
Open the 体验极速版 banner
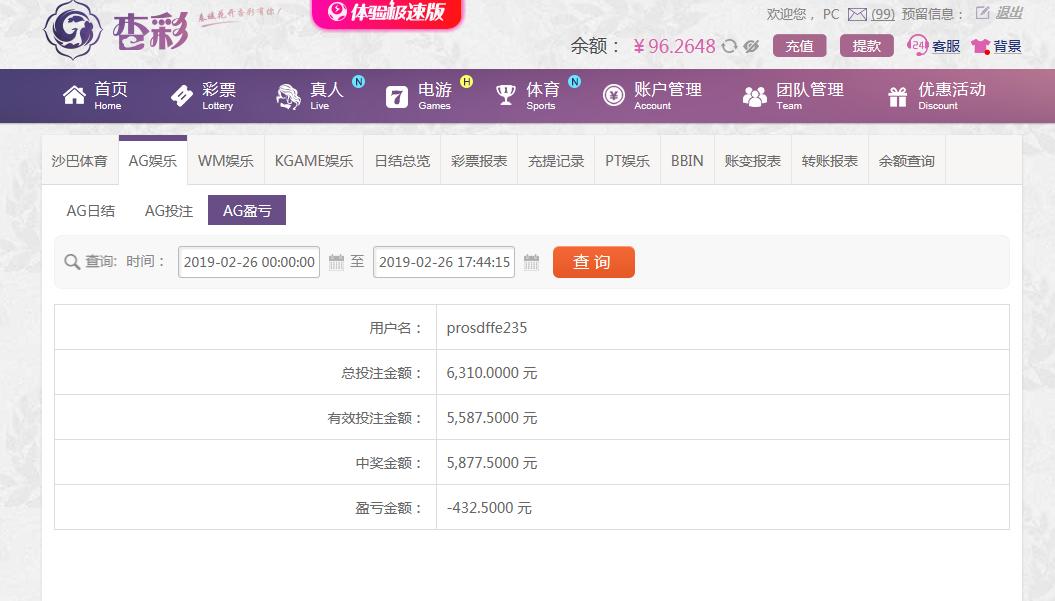pyautogui.click(x=387, y=13)
